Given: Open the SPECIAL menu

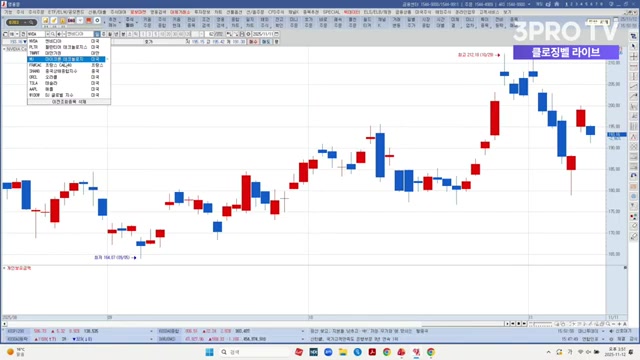Looking at the screenshot, I should 331,12.
